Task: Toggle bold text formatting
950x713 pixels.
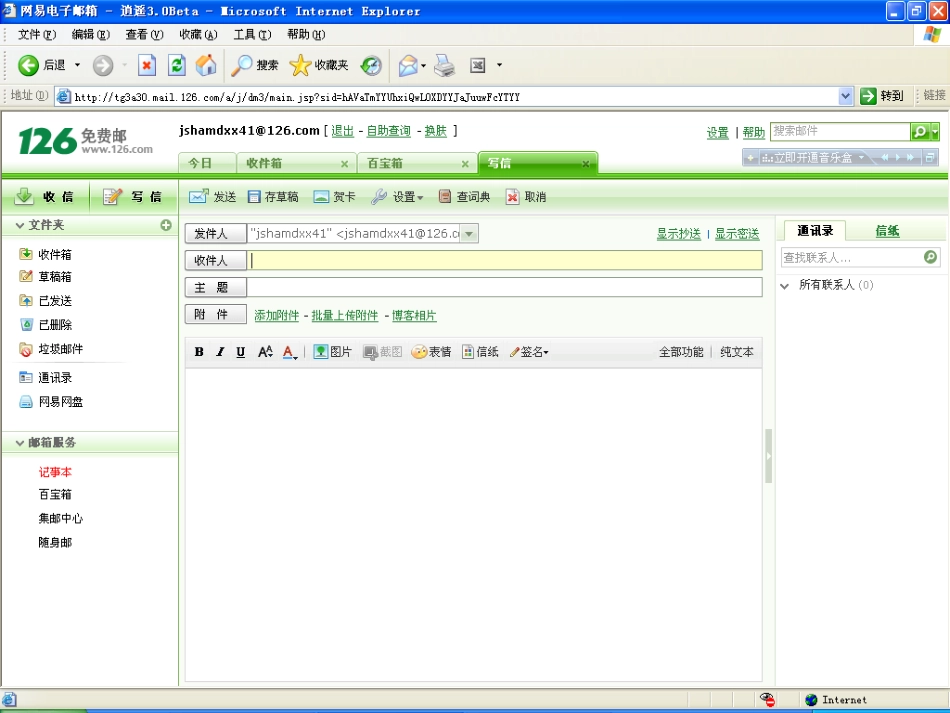Action: tap(199, 352)
